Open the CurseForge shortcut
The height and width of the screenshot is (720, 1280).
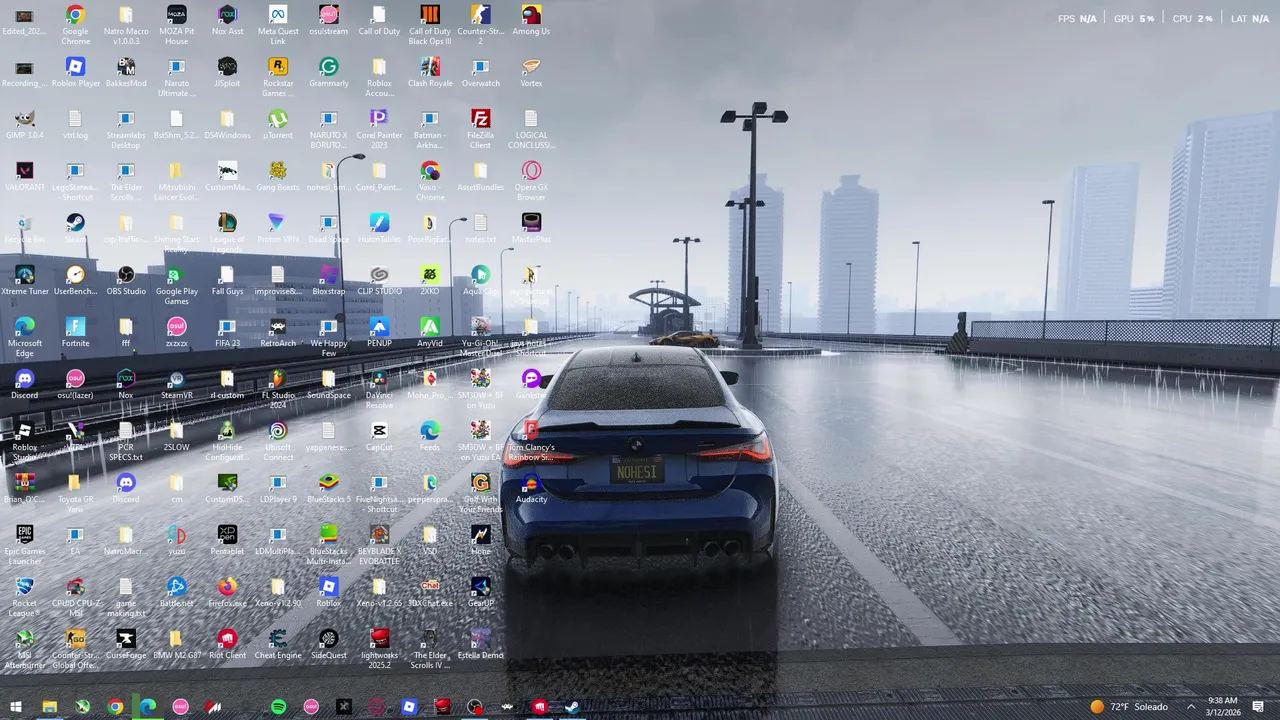126,644
